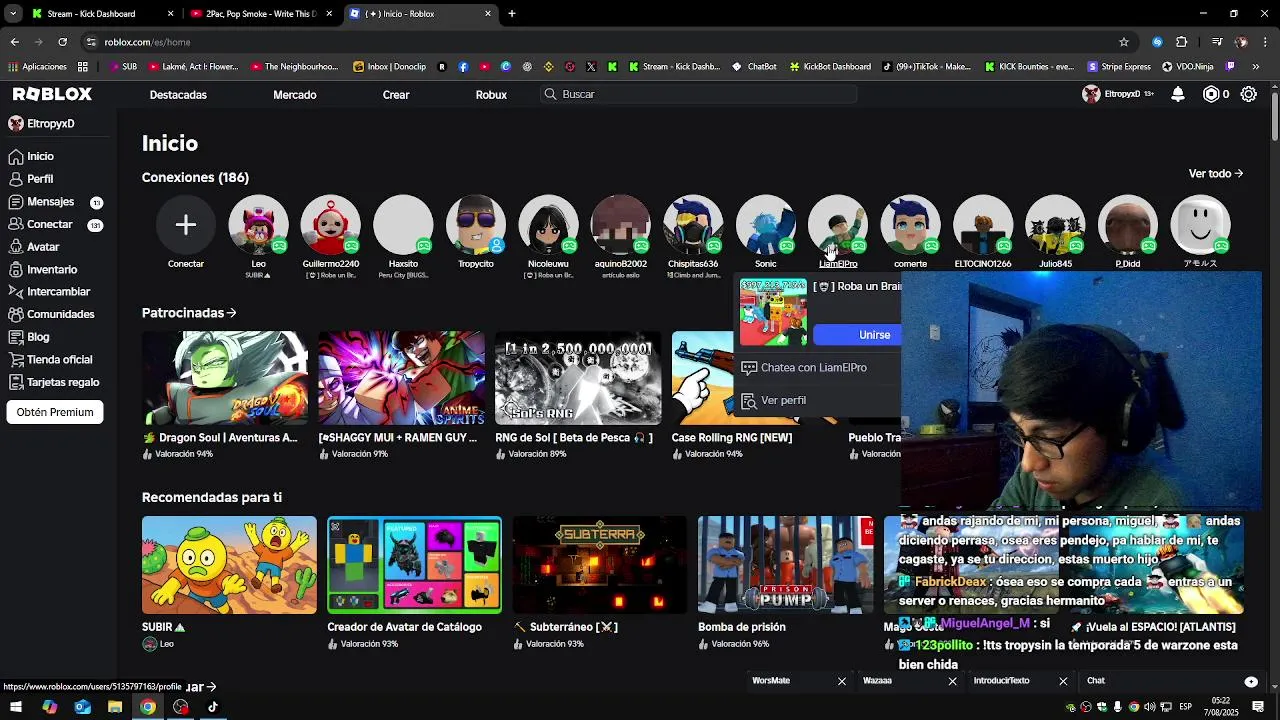Screen dimensions: 1280x720
Task: Open Mercado in the top navigation
Action: pyautogui.click(x=295, y=94)
